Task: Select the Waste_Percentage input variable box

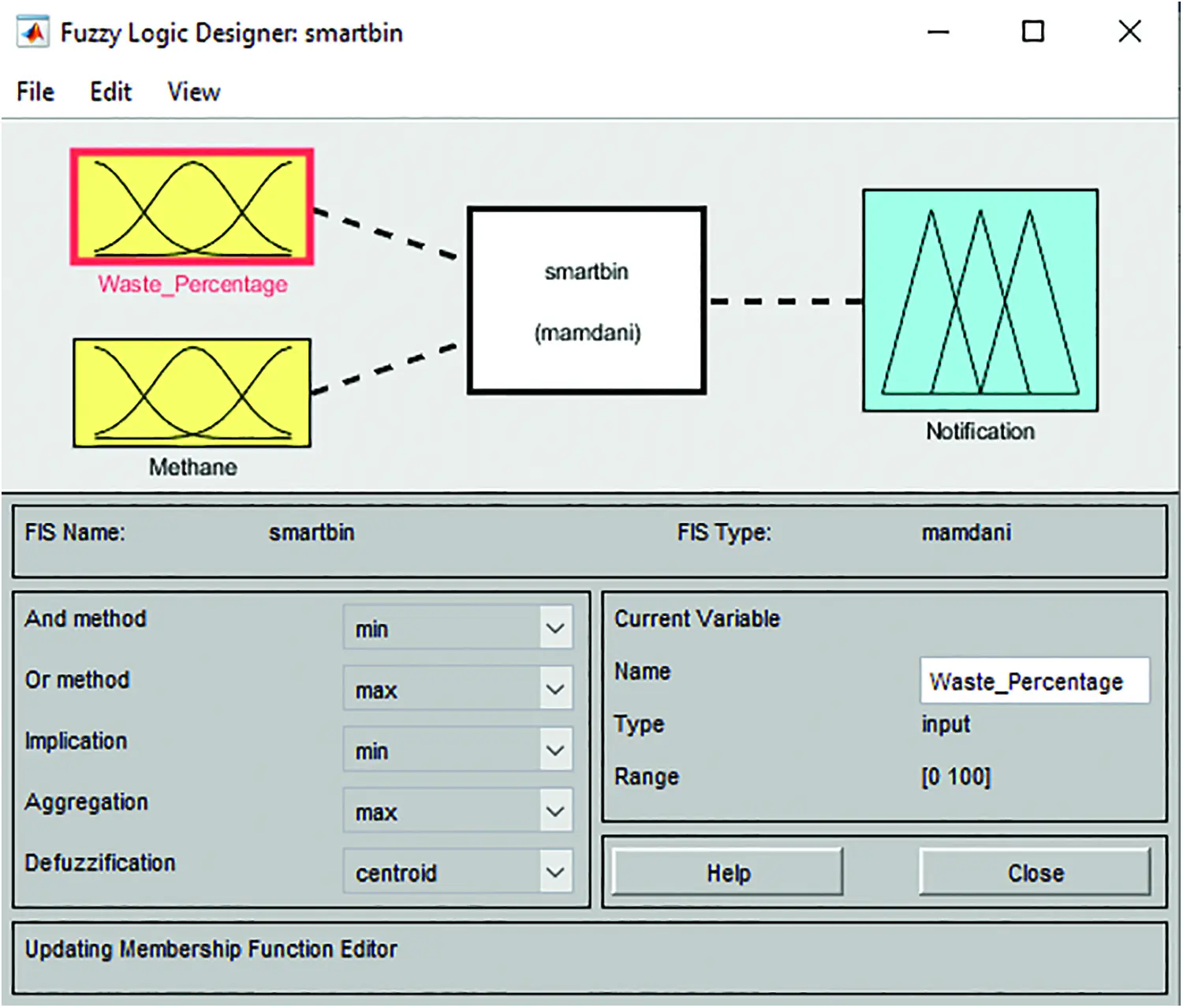Action: click(x=192, y=207)
